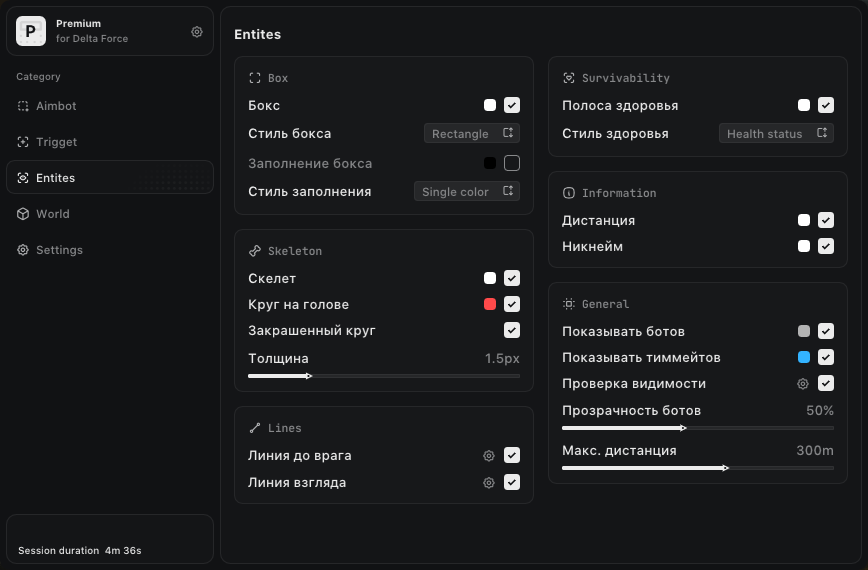
Task: Click the gear icon beside Premium header
Action: click(x=197, y=32)
